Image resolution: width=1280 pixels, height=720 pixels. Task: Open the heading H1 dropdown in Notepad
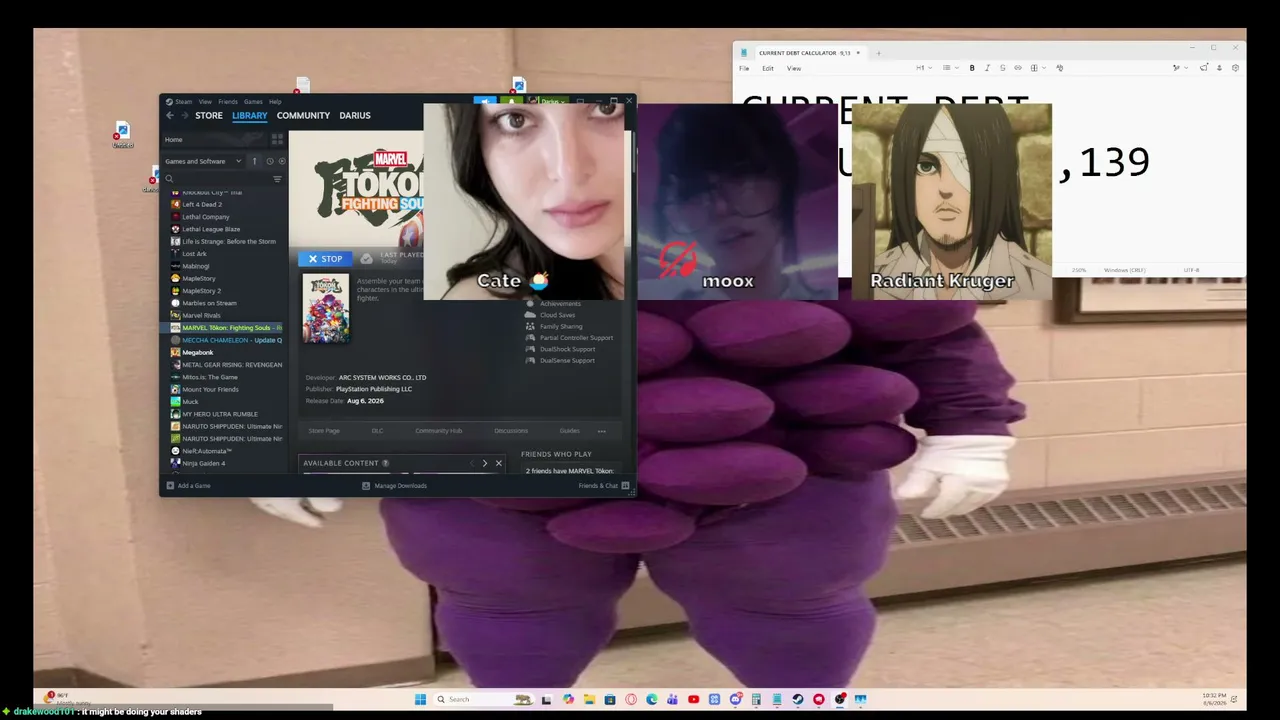click(923, 68)
